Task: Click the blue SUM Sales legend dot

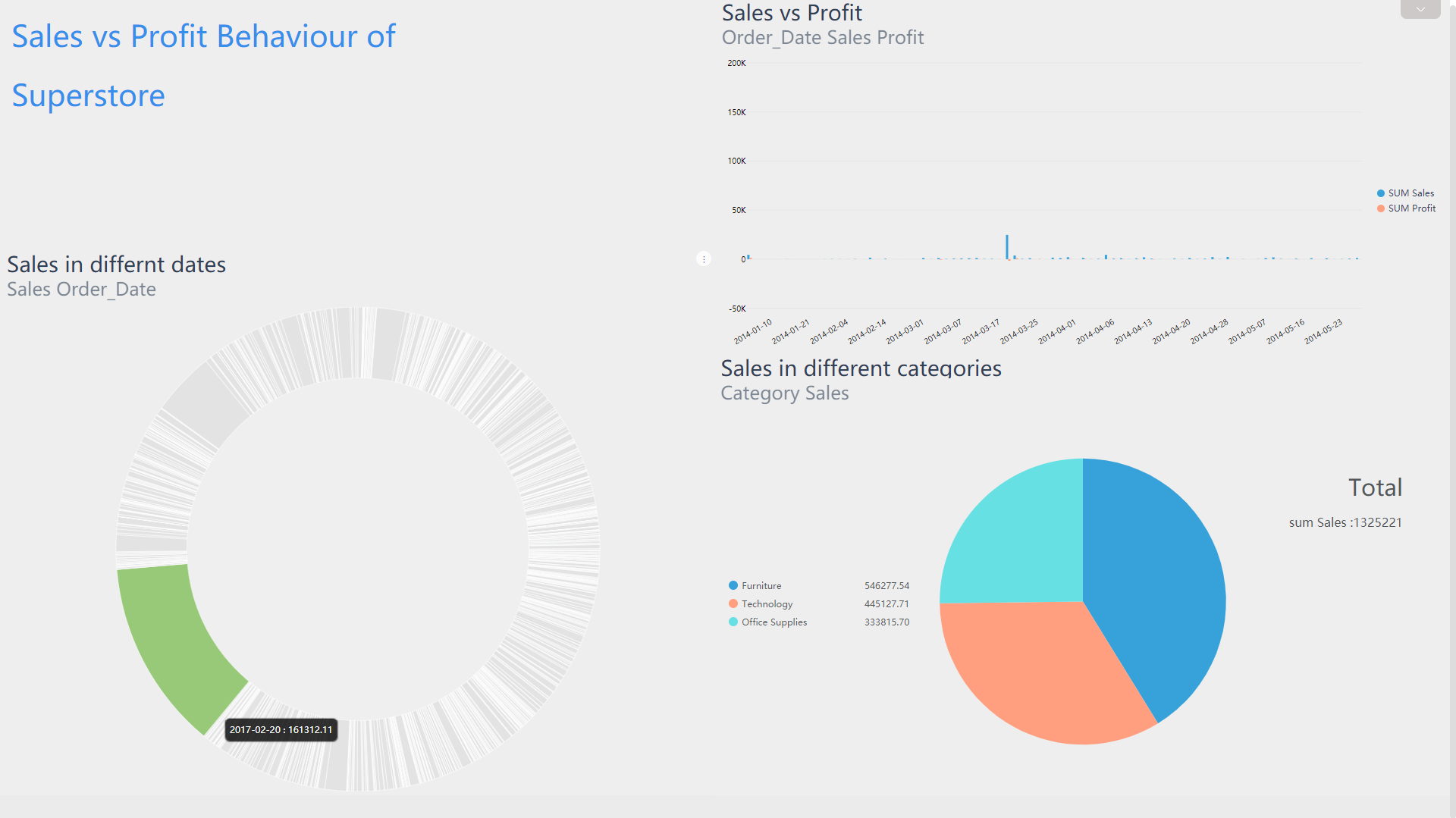Action: tap(1381, 193)
